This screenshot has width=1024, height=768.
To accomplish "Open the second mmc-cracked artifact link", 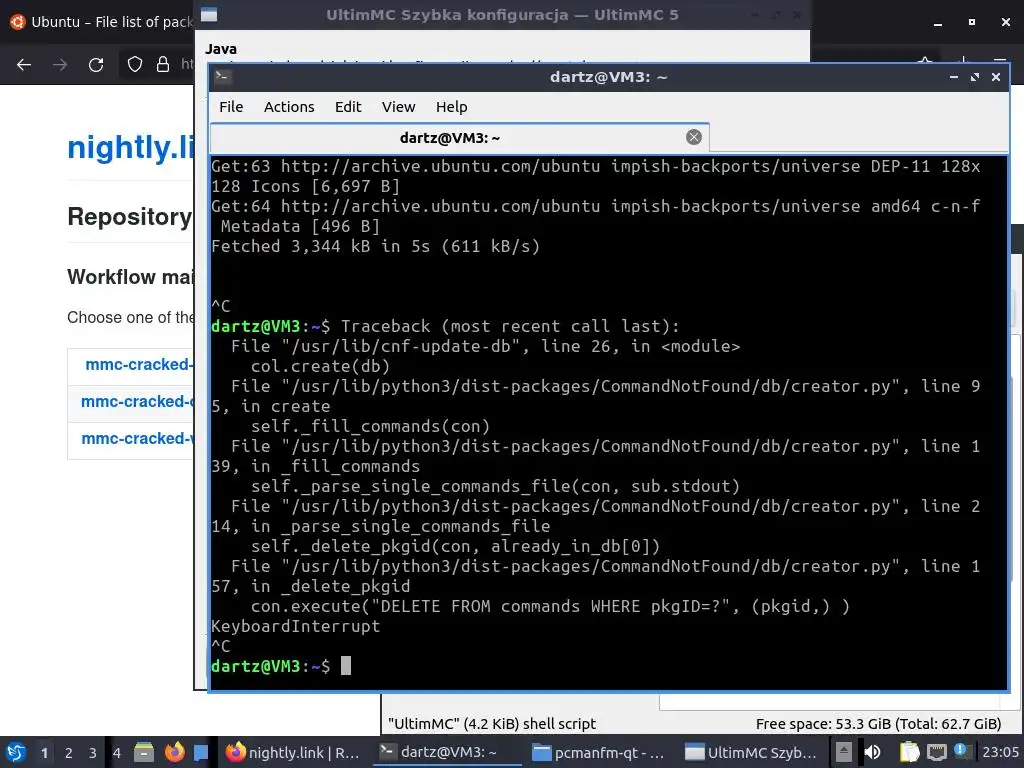I will pyautogui.click(x=137, y=401).
